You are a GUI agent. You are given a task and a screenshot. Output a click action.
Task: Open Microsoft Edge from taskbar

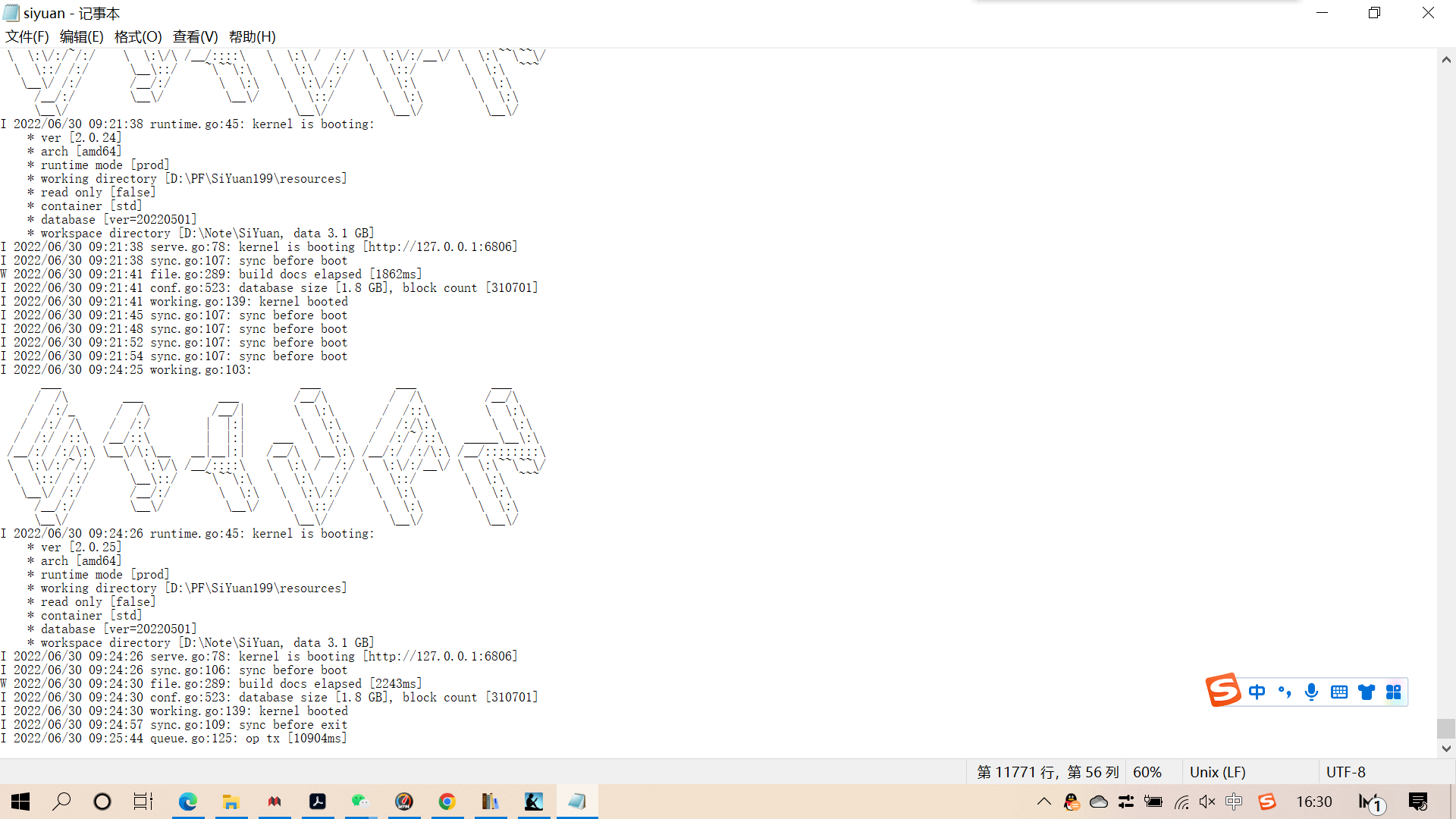pyautogui.click(x=187, y=802)
